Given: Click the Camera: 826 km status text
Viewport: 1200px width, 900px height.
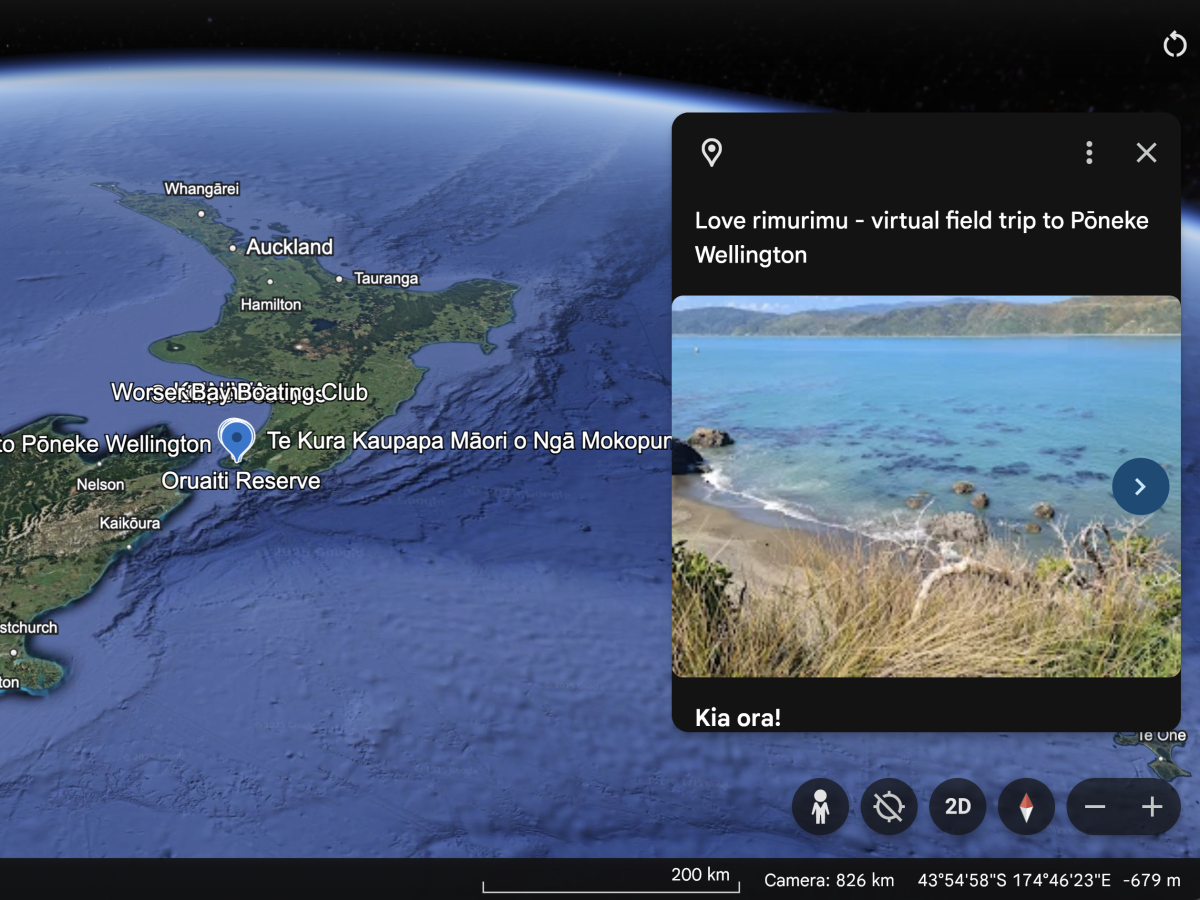Looking at the screenshot, I should (829, 880).
